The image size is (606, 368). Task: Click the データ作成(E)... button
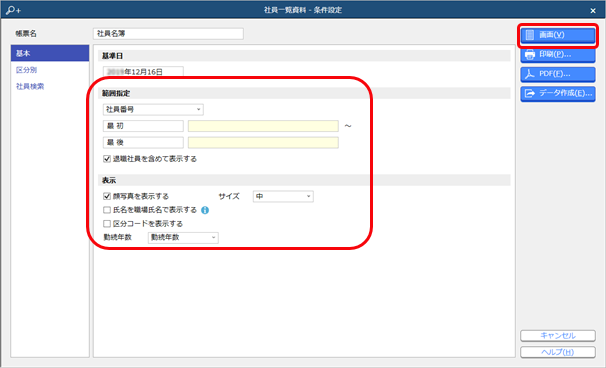[558, 93]
